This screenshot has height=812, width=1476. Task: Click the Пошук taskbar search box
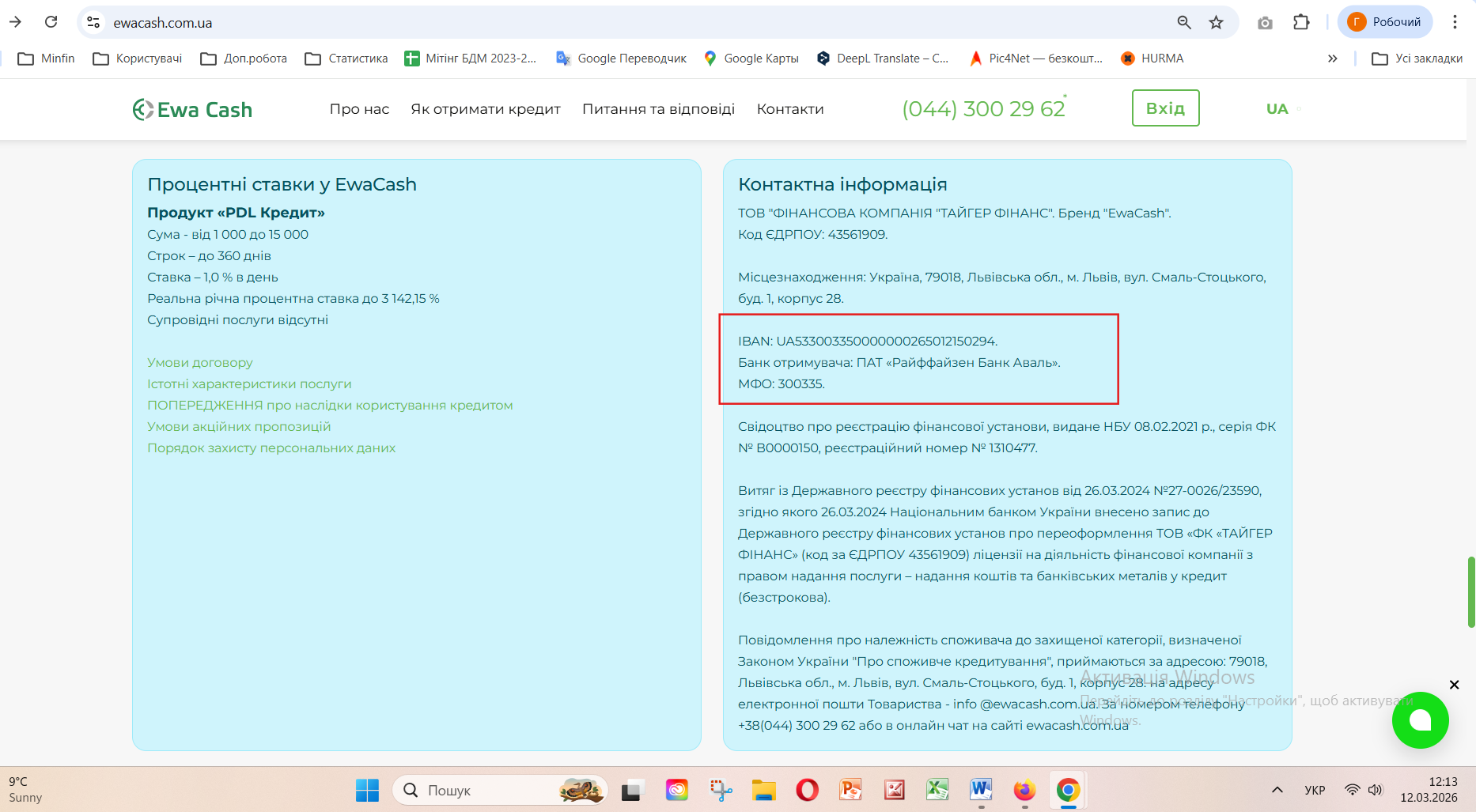pos(500,790)
